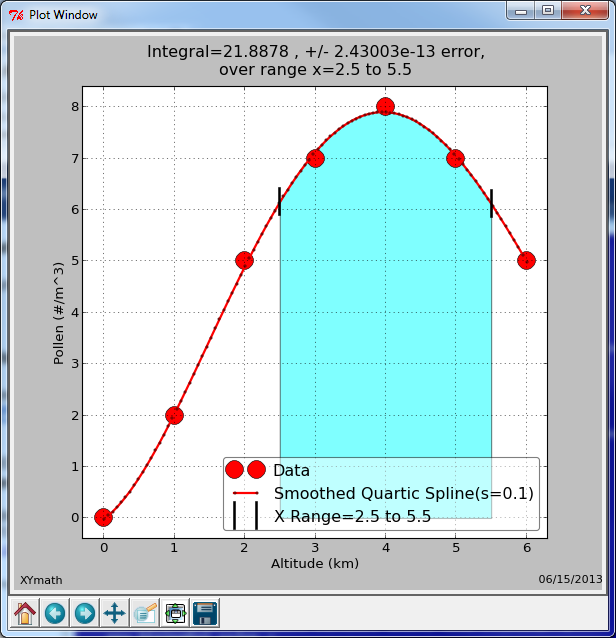Click the data marker at altitude 6
This screenshot has width=616, height=638.
(526, 260)
